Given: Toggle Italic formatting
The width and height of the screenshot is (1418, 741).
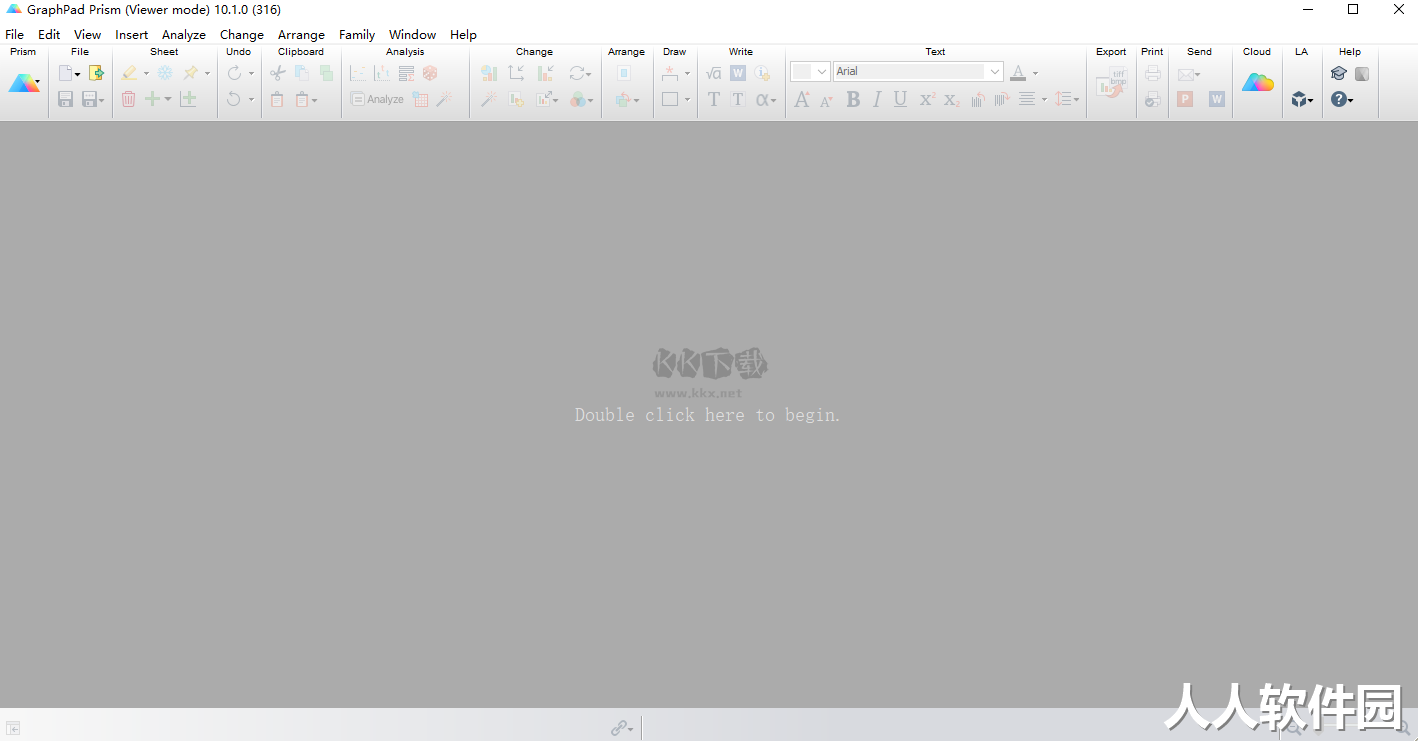Looking at the screenshot, I should click(877, 99).
